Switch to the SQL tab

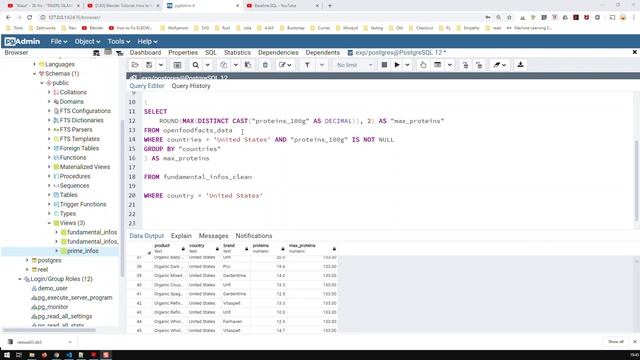pyautogui.click(x=211, y=53)
